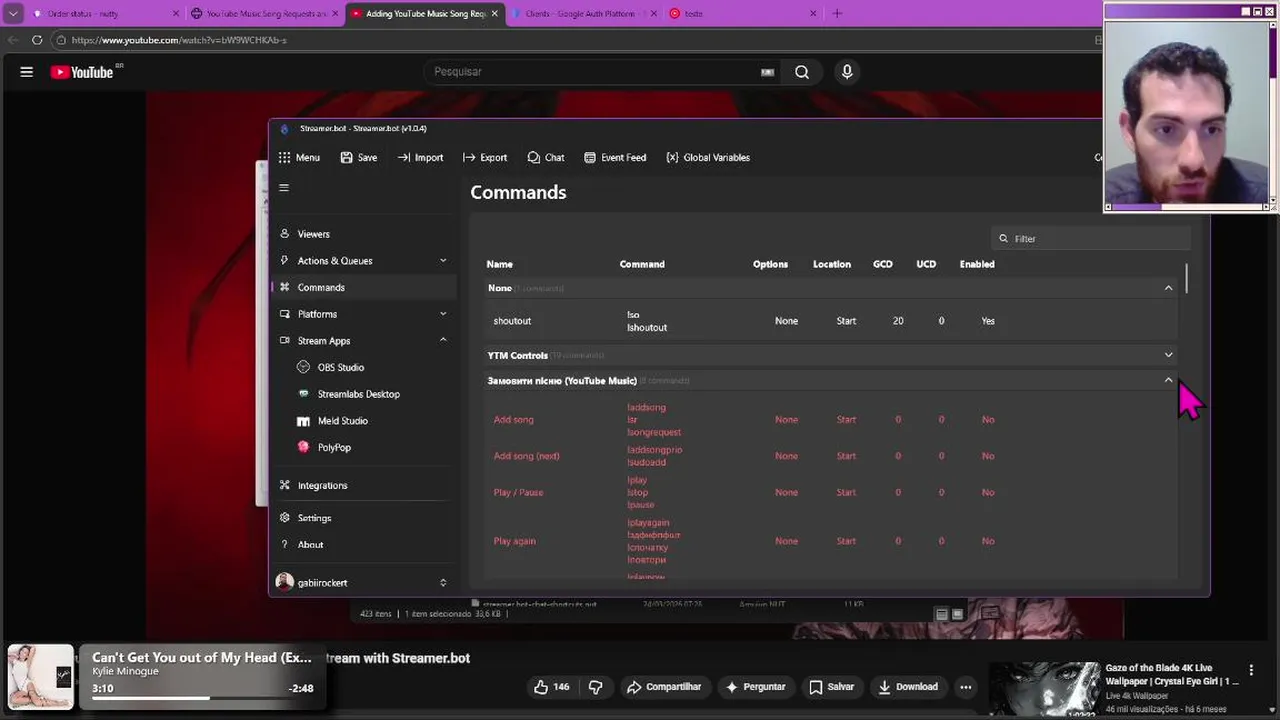Open the Chat toolbar item
Image resolution: width=1280 pixels, height=720 pixels.
tap(546, 157)
